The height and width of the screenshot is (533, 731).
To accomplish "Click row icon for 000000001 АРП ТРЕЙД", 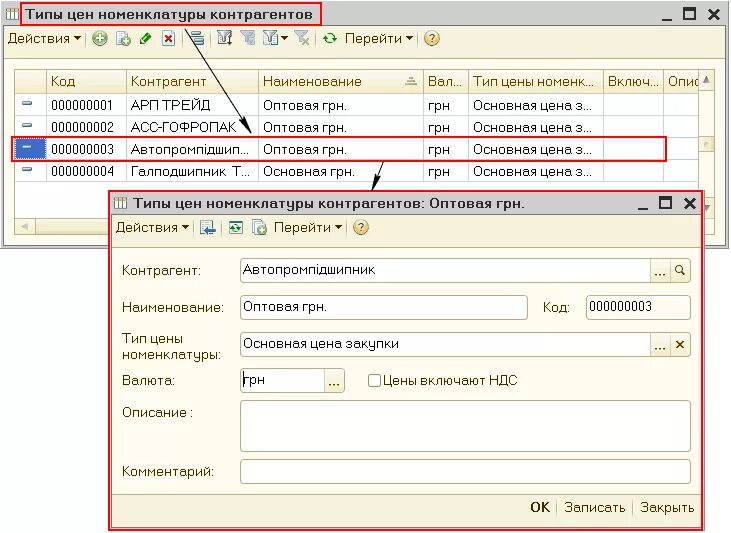I will pyautogui.click(x=27, y=104).
